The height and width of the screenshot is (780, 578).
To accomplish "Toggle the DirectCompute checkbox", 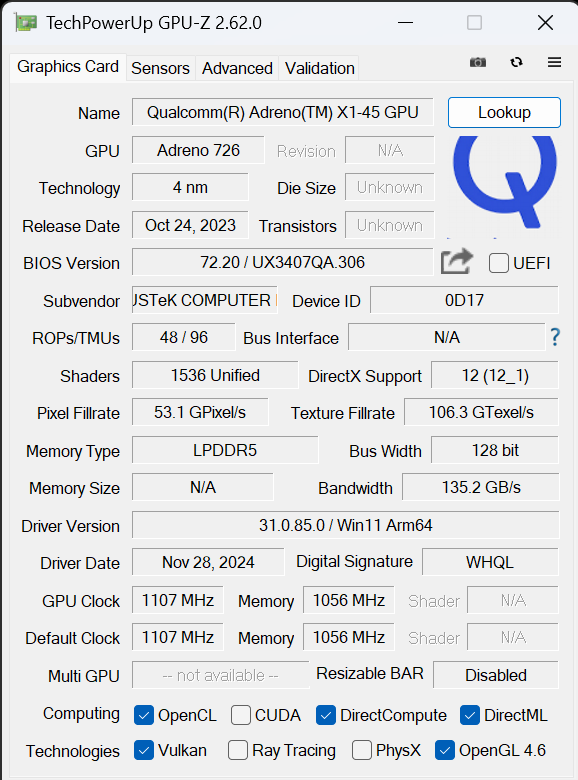I will click(326, 715).
